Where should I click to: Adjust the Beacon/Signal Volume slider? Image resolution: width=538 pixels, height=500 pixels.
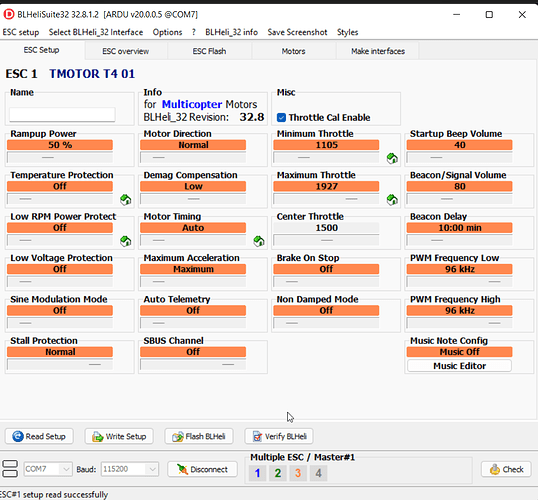tap(459, 199)
